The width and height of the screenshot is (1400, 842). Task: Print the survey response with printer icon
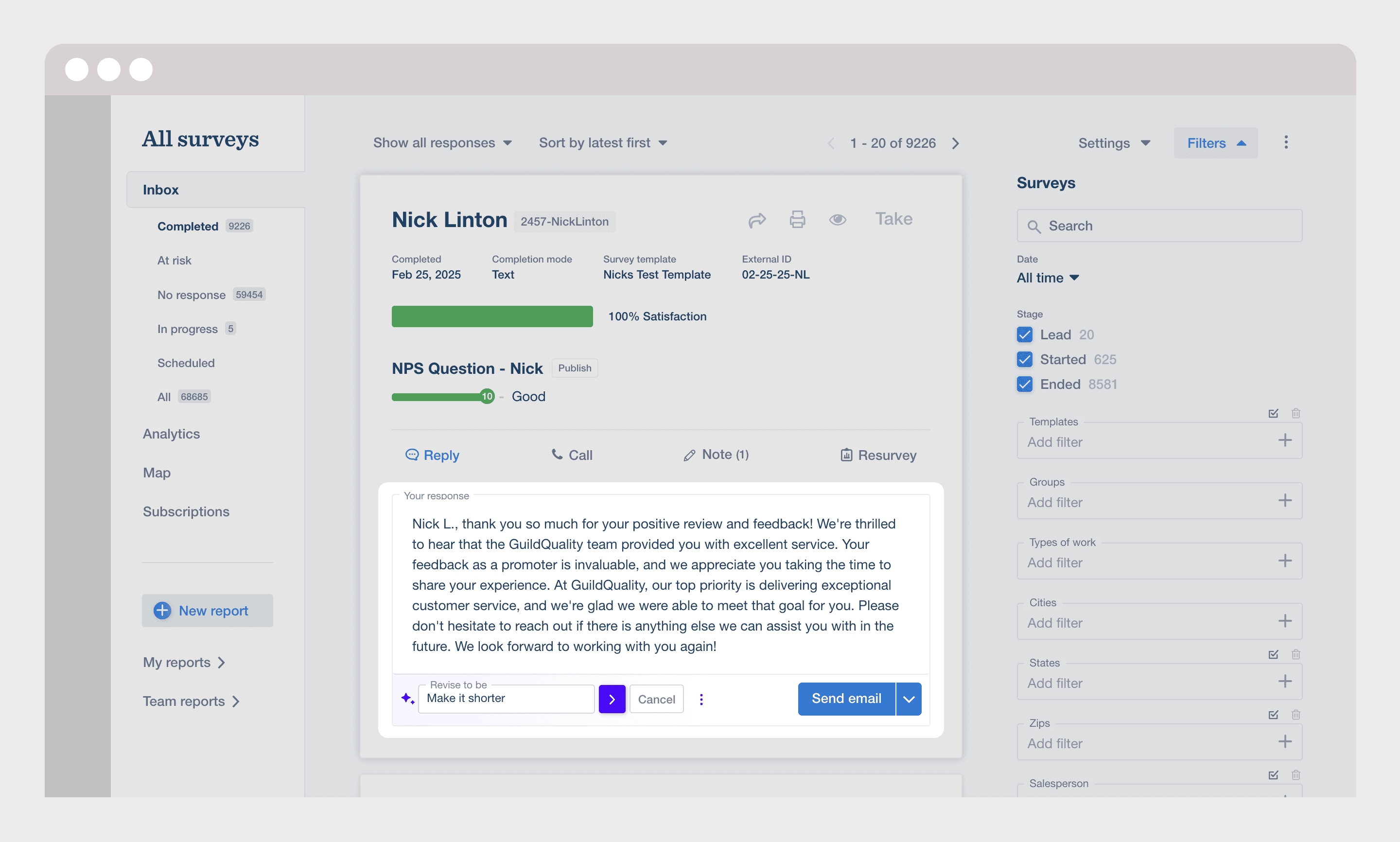(x=798, y=220)
